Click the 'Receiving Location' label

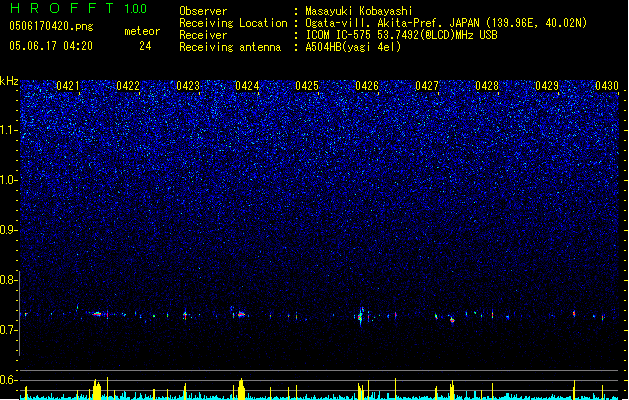[x=233, y=23]
